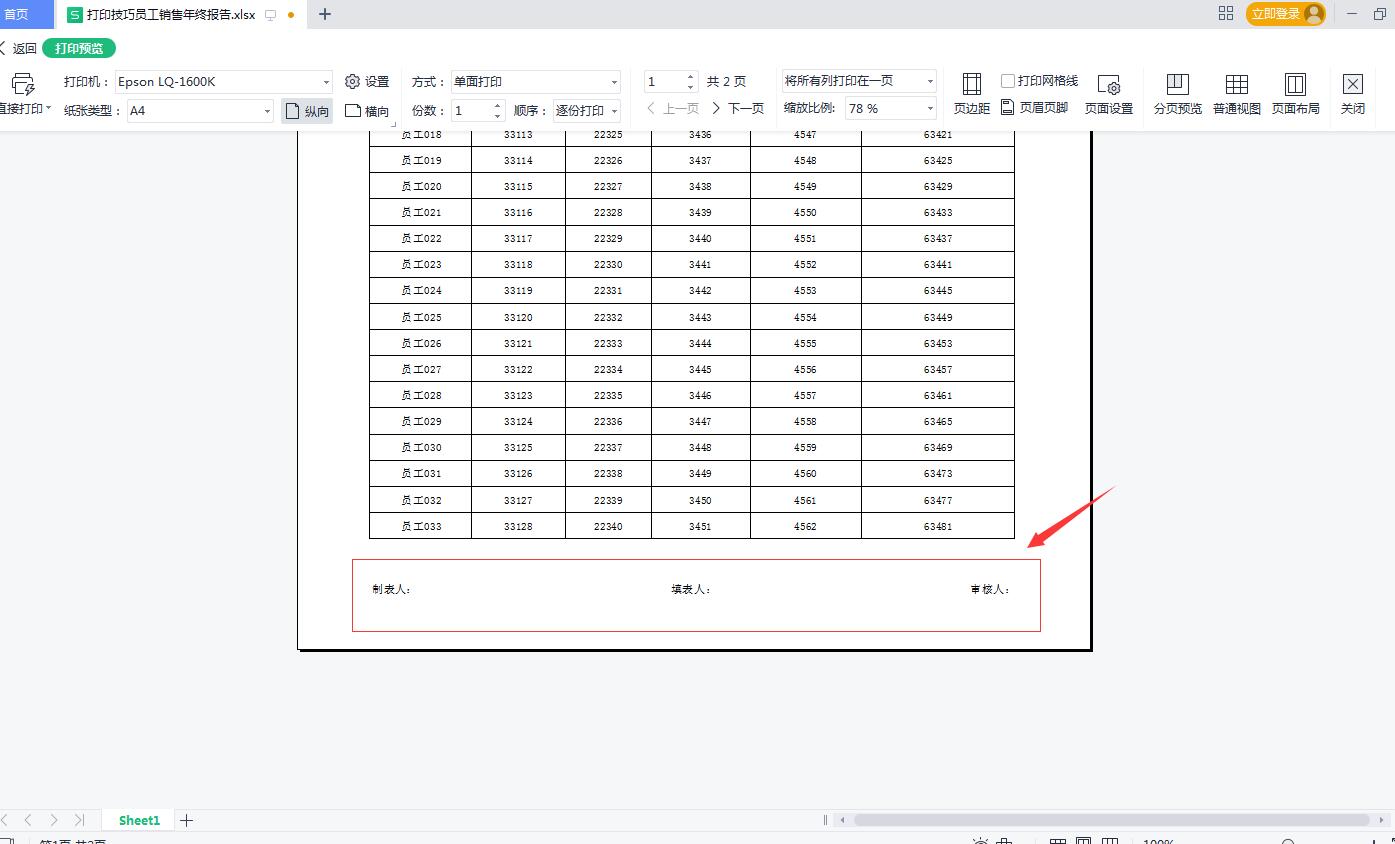Viewport: 1395px width, 844px height.
Task: Go to 上一页 previous page
Action: [x=673, y=108]
